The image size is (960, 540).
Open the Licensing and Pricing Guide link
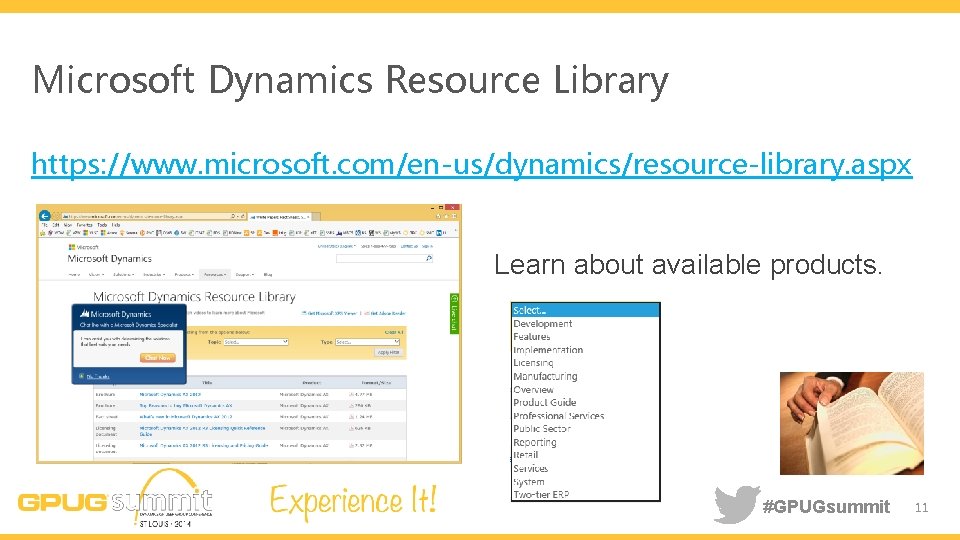[204, 446]
